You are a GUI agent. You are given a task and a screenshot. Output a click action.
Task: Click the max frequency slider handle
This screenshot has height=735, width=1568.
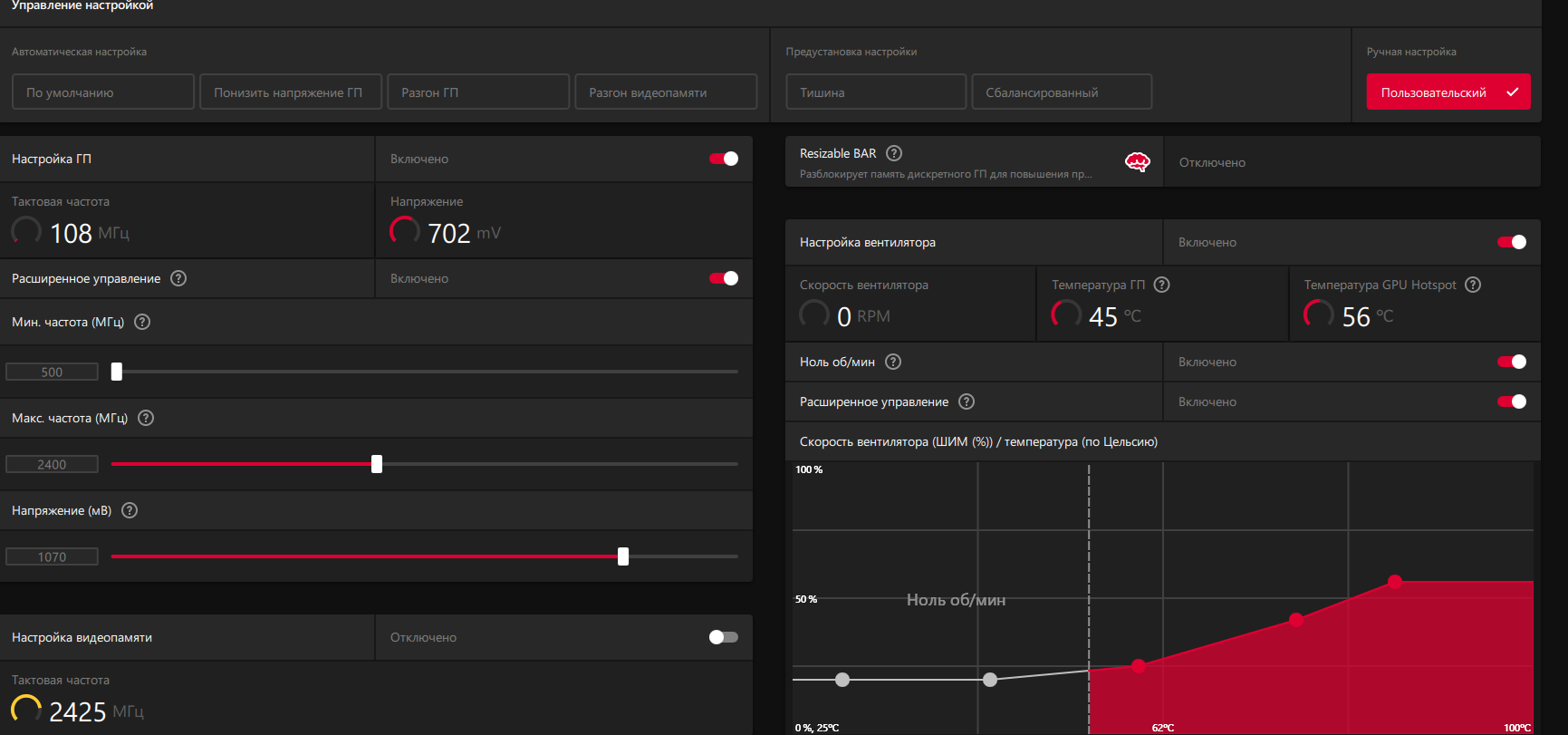click(377, 464)
